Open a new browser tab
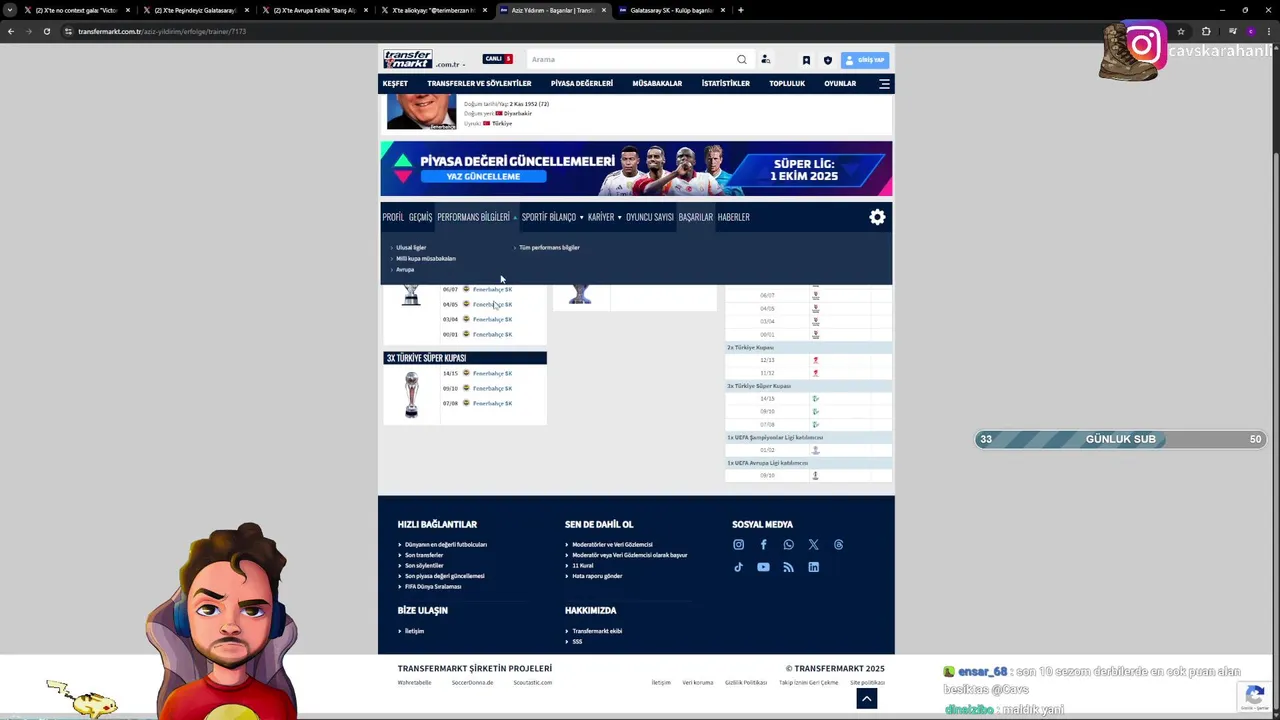Screen dimensions: 1280x720 point(740,10)
